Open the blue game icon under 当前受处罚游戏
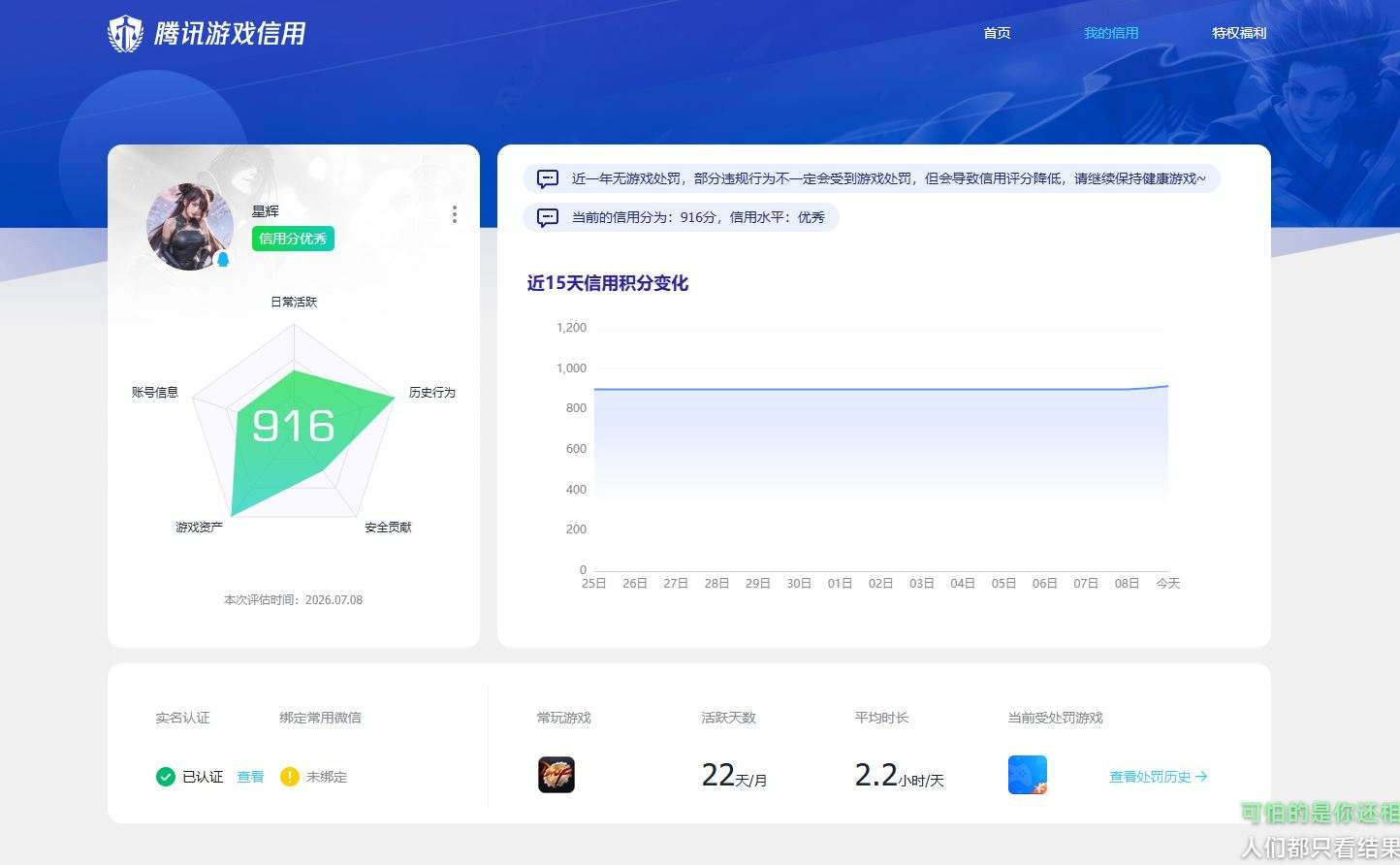 tap(1028, 775)
